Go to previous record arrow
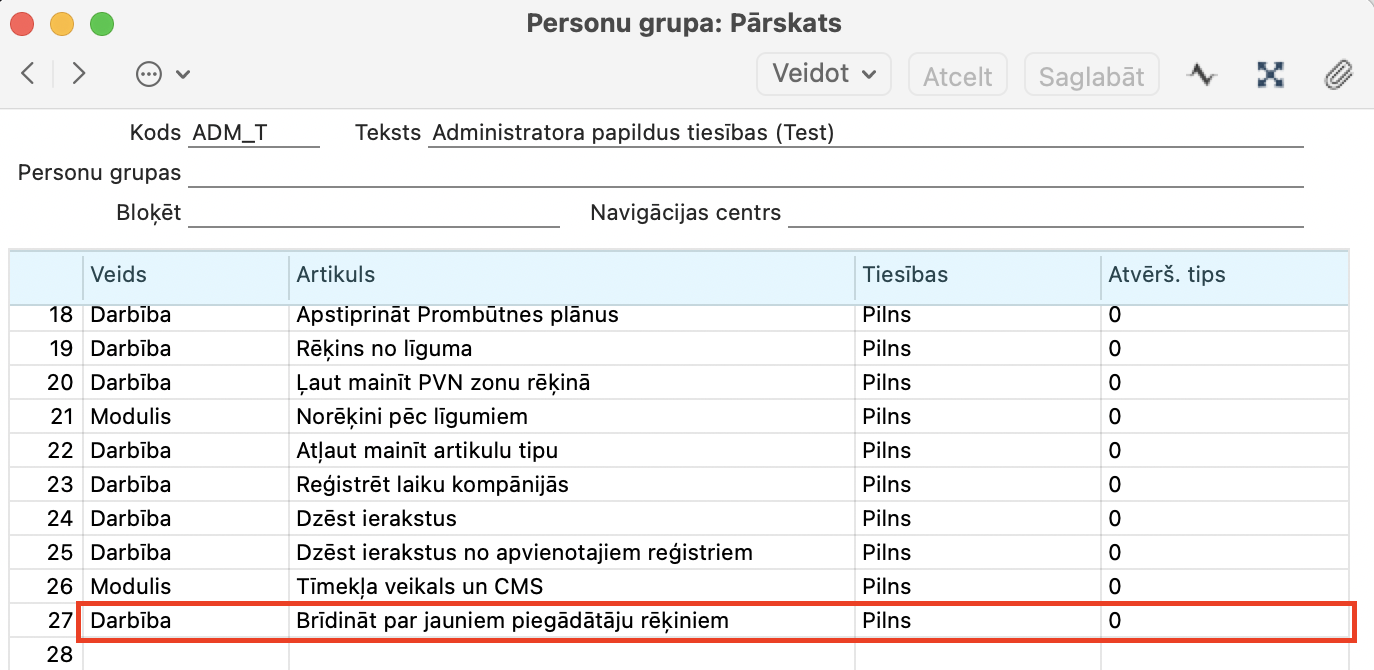The height and width of the screenshot is (670, 1374). pos(28,73)
